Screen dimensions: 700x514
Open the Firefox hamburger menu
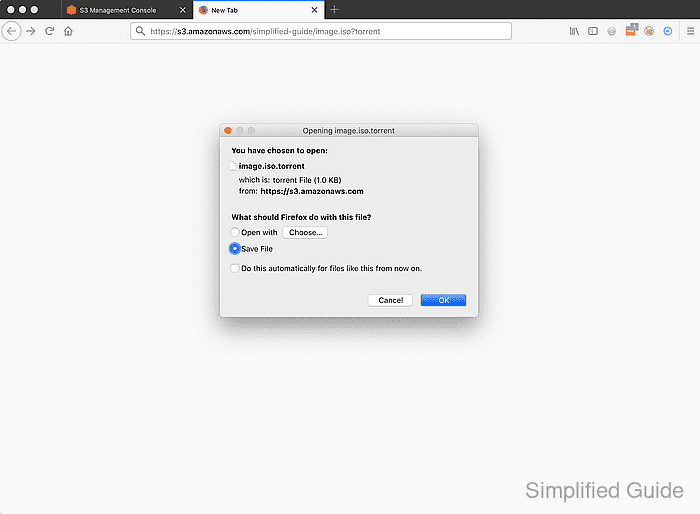click(x=691, y=31)
